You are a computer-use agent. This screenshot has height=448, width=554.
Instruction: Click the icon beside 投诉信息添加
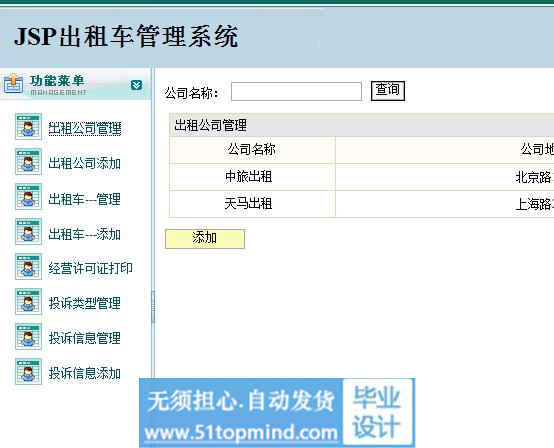tap(28, 372)
